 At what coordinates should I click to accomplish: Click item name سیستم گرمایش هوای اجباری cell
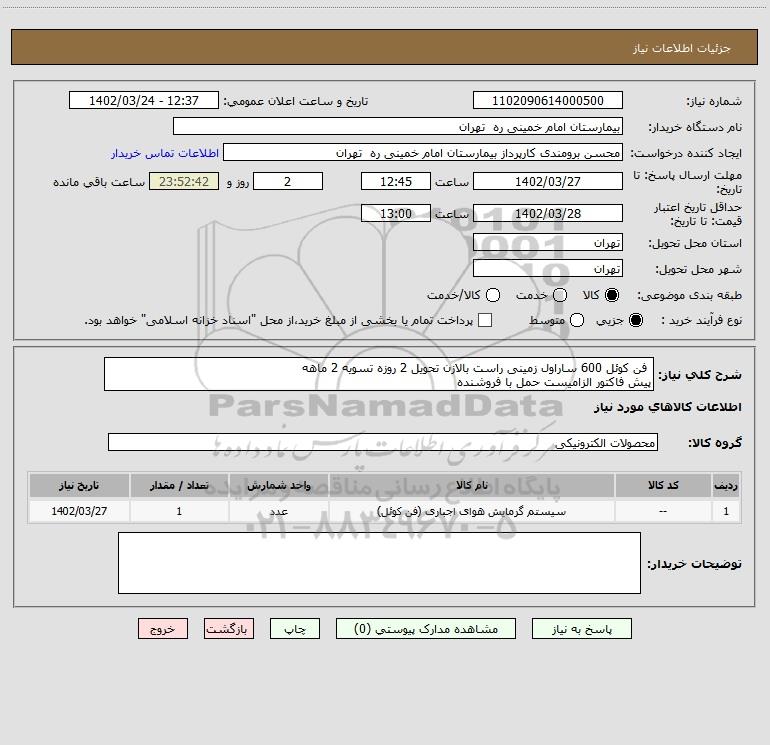(471, 511)
